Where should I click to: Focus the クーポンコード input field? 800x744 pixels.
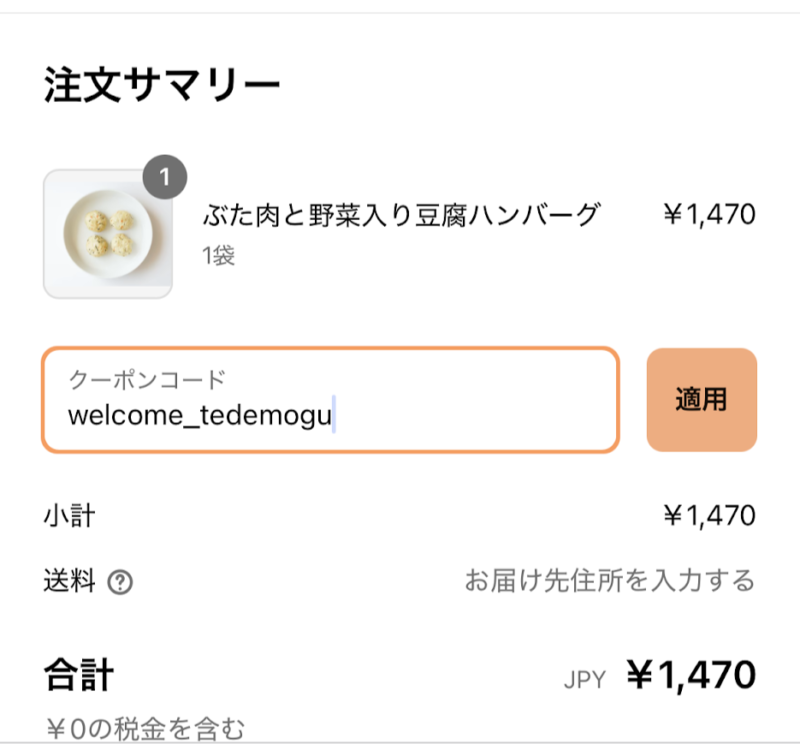tap(331, 400)
